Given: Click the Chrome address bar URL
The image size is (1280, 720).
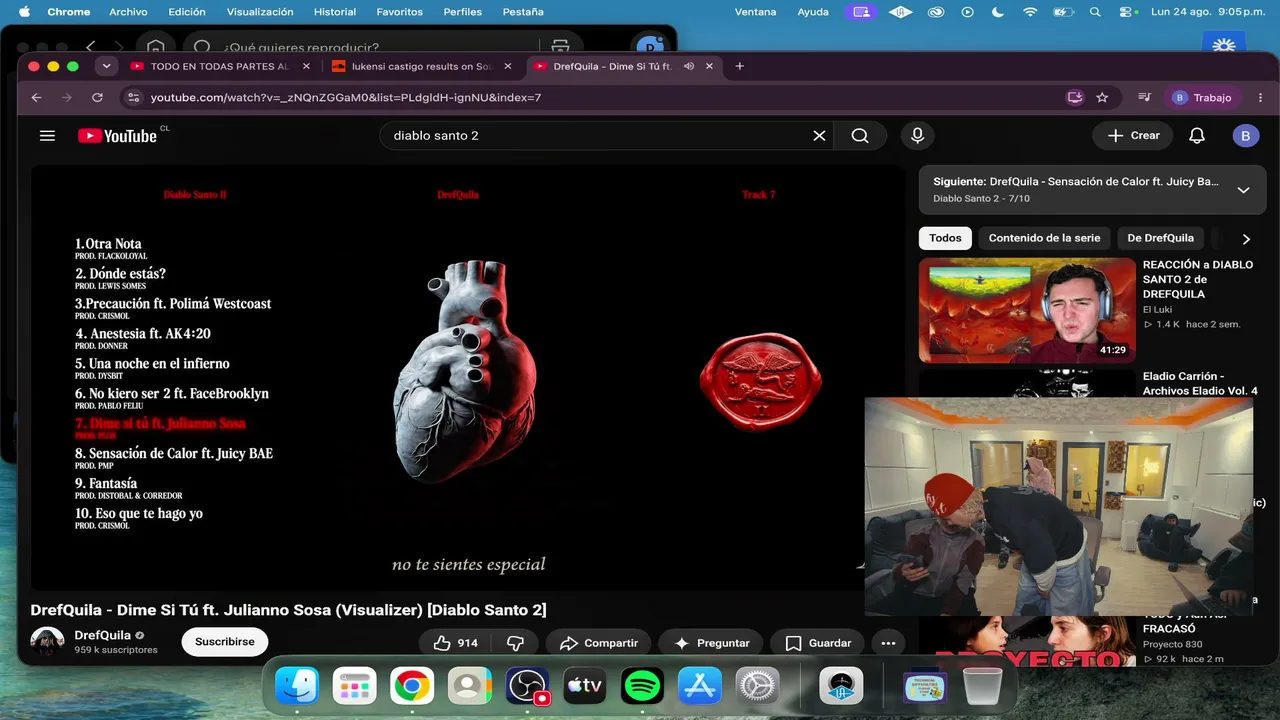Looking at the screenshot, I should point(346,97).
